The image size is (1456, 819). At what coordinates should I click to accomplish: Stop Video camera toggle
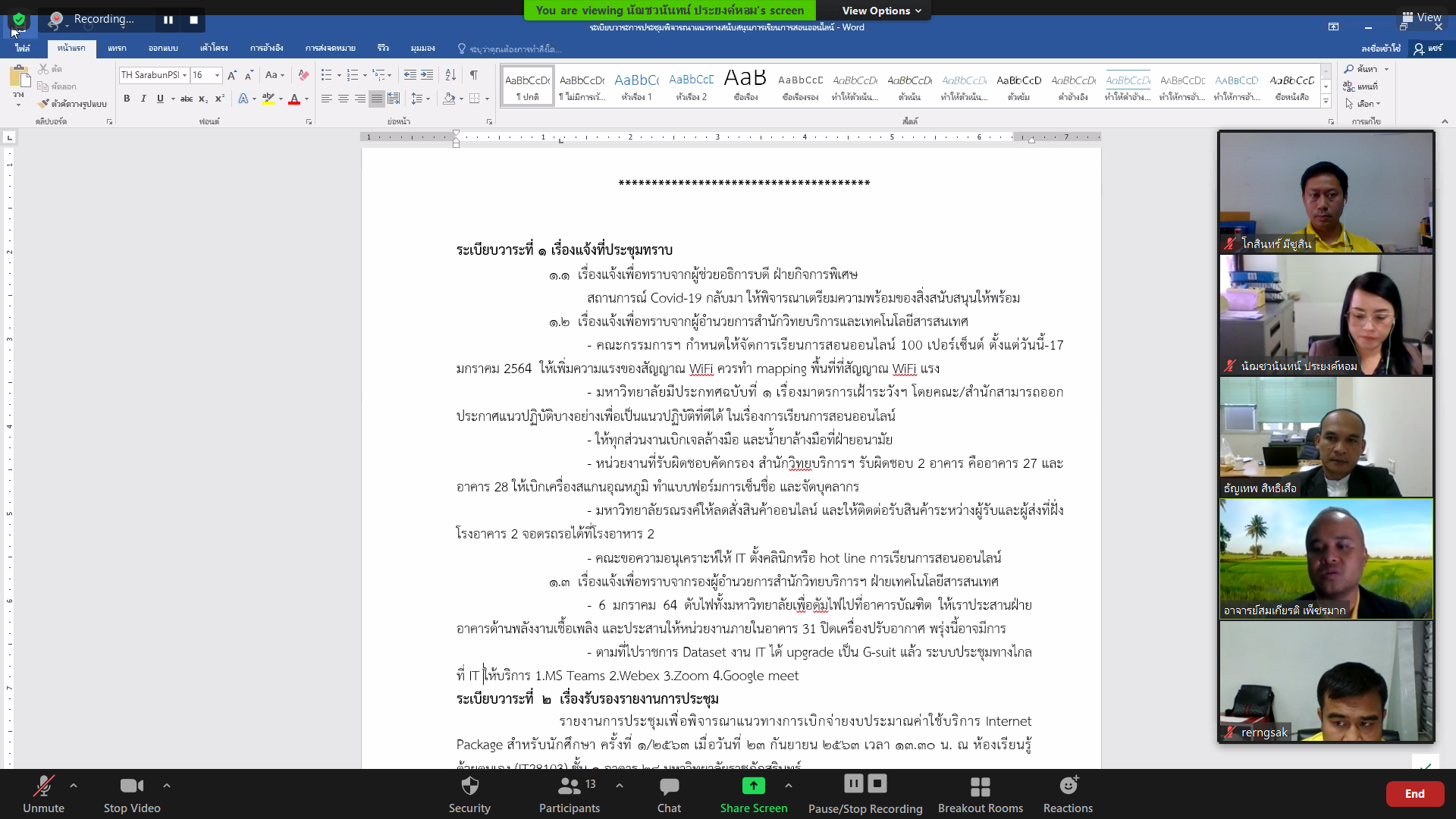pos(132,786)
